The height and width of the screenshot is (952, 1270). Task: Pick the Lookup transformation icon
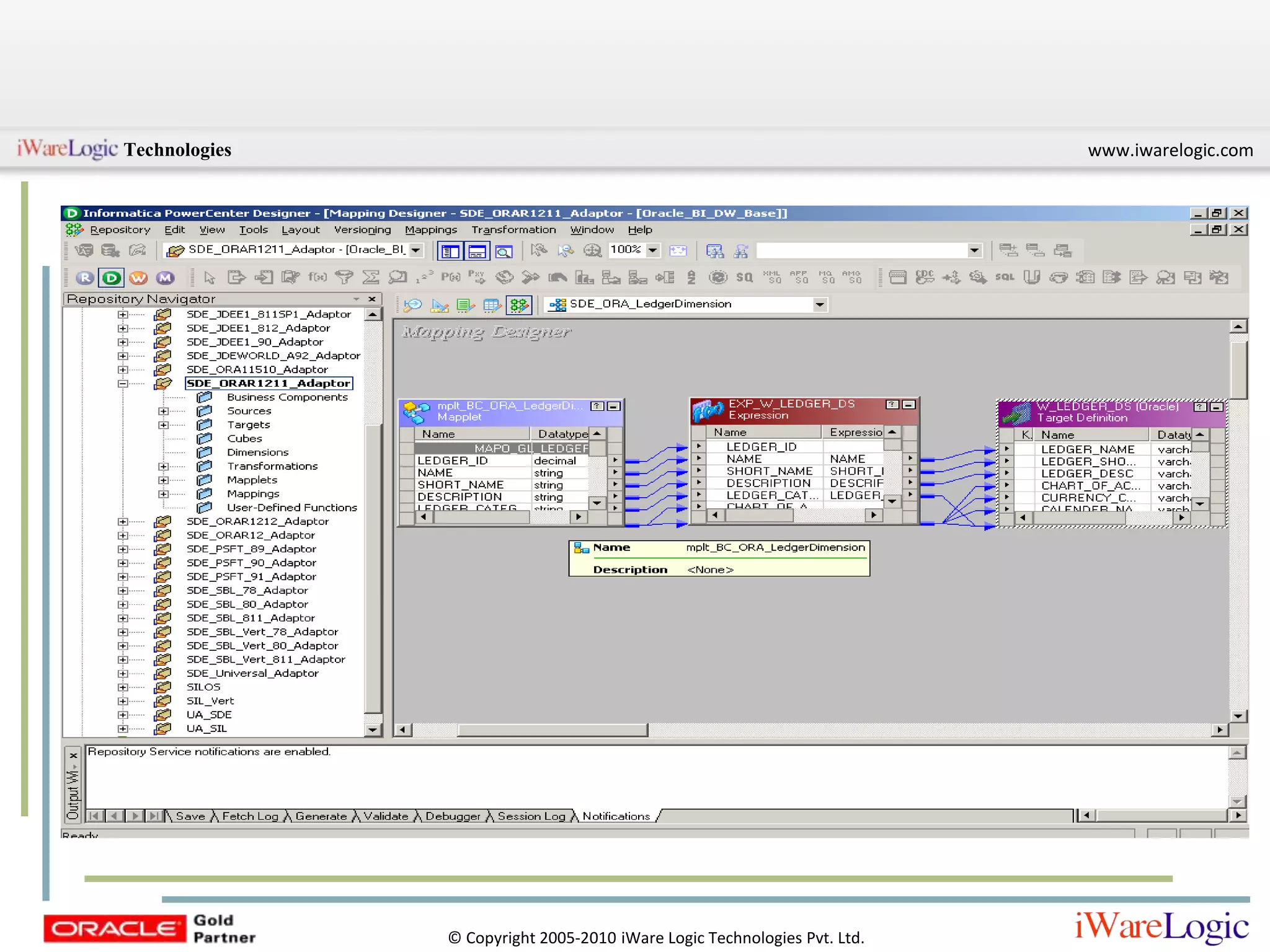397,277
